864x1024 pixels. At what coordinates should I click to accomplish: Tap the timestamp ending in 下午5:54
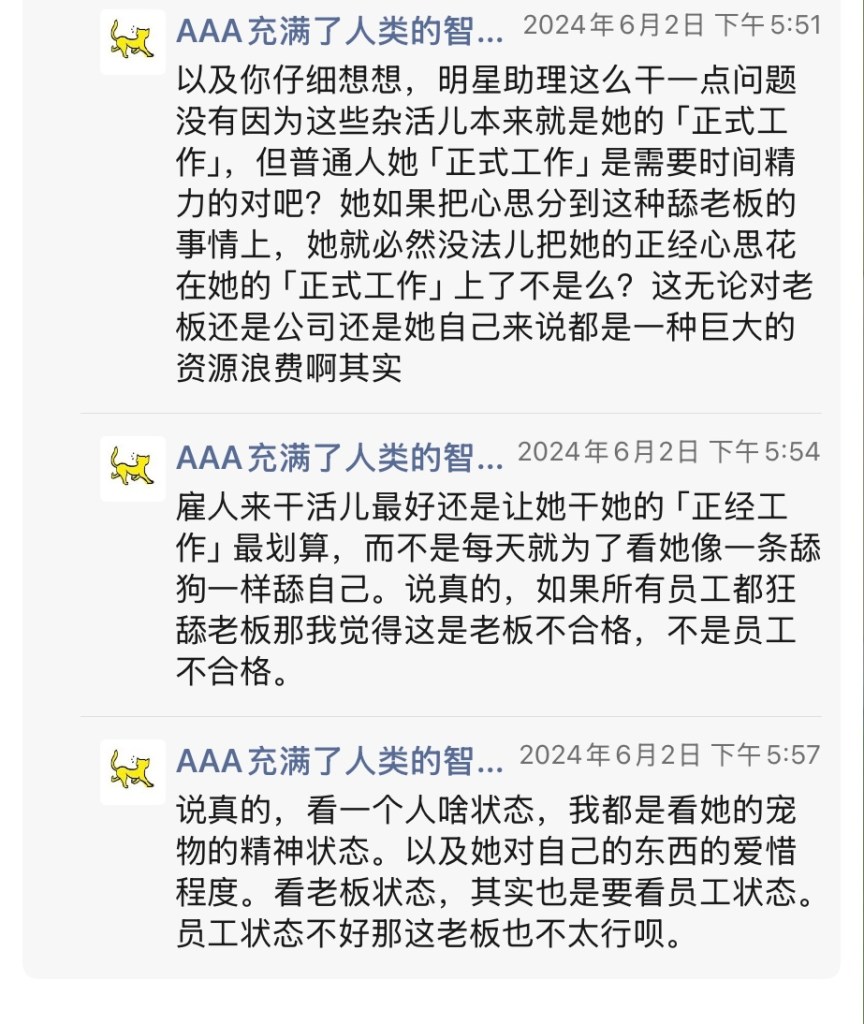[668, 452]
